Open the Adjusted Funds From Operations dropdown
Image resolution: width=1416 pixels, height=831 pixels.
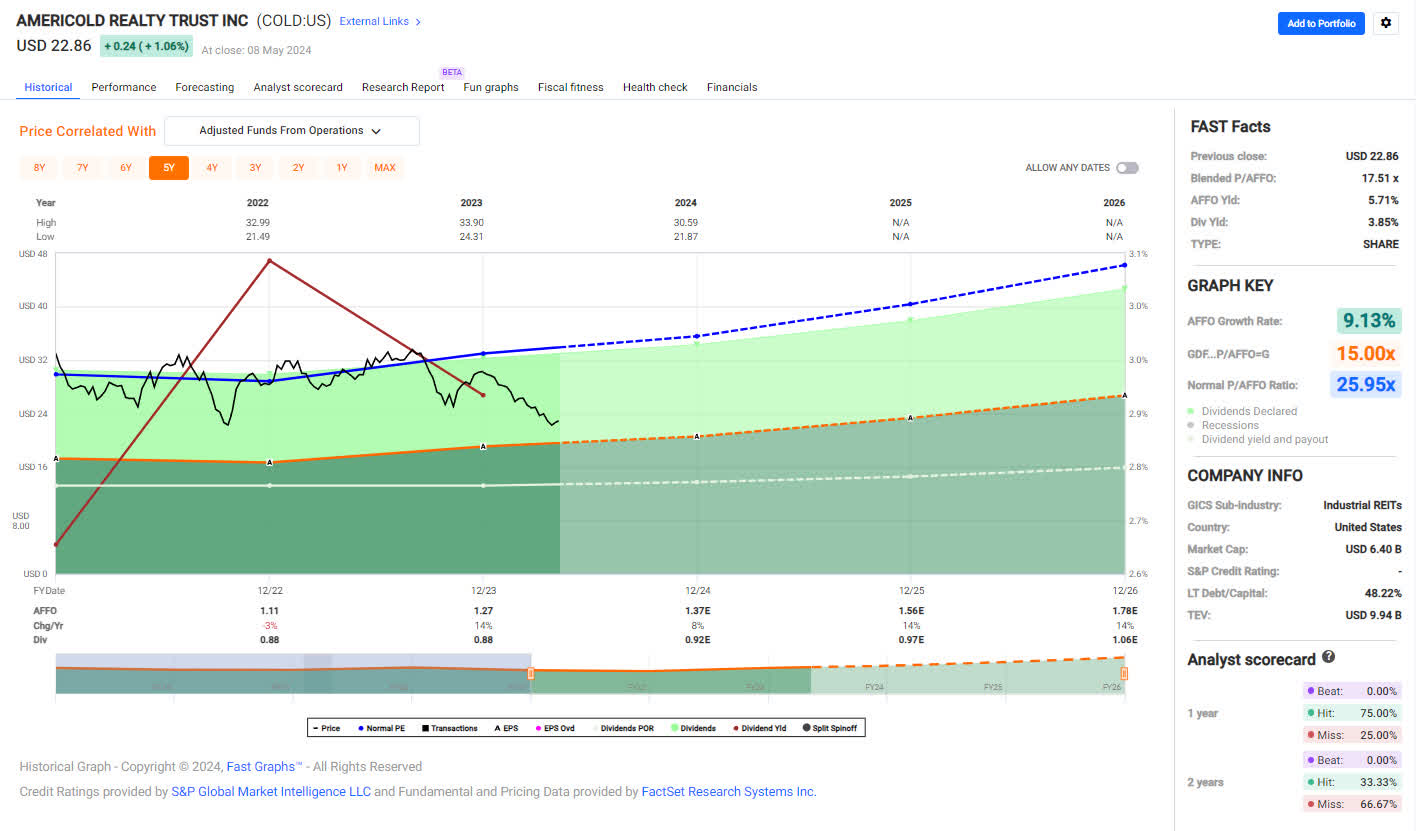click(x=291, y=131)
